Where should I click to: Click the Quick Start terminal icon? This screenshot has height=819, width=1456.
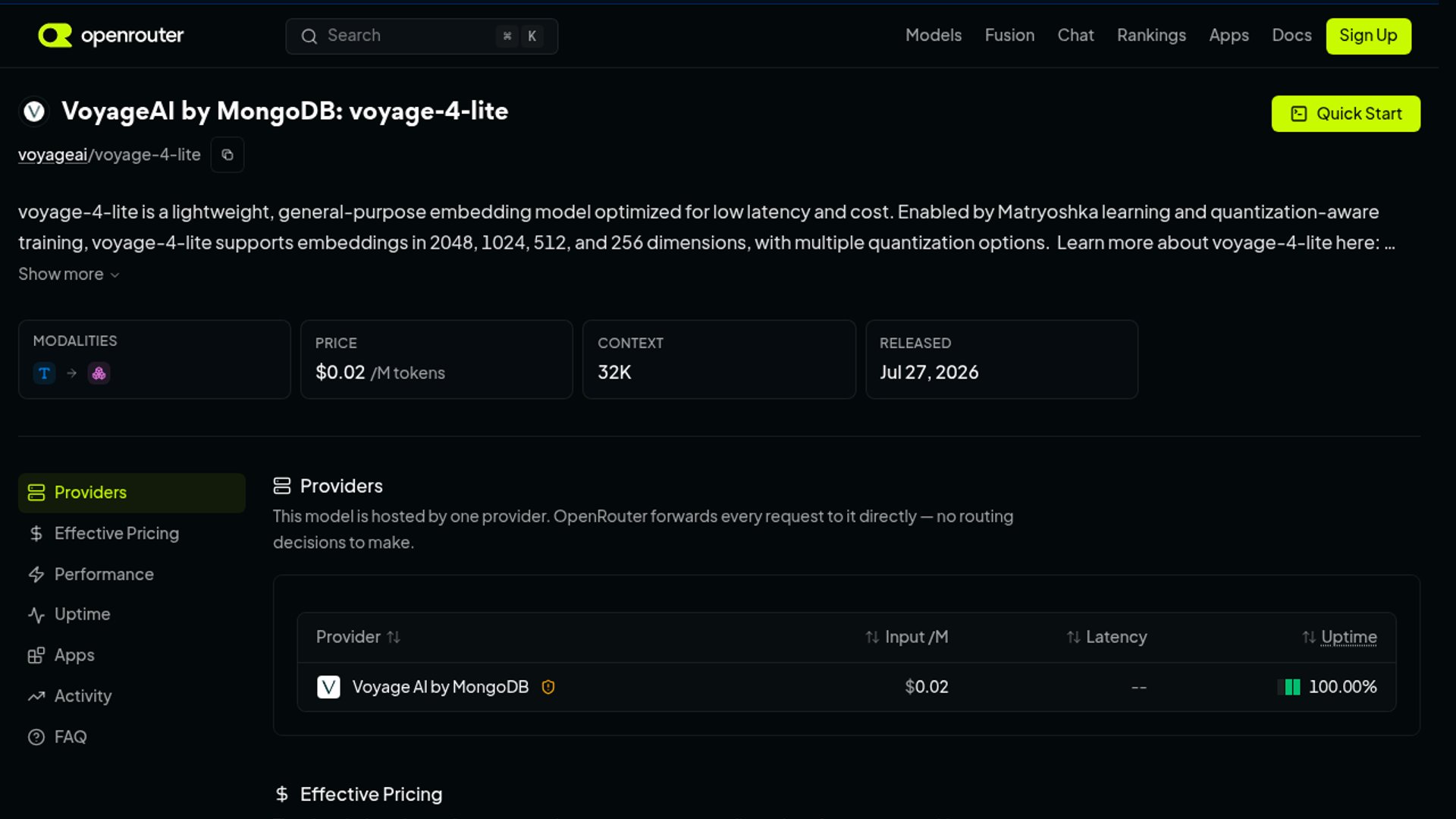click(1299, 114)
